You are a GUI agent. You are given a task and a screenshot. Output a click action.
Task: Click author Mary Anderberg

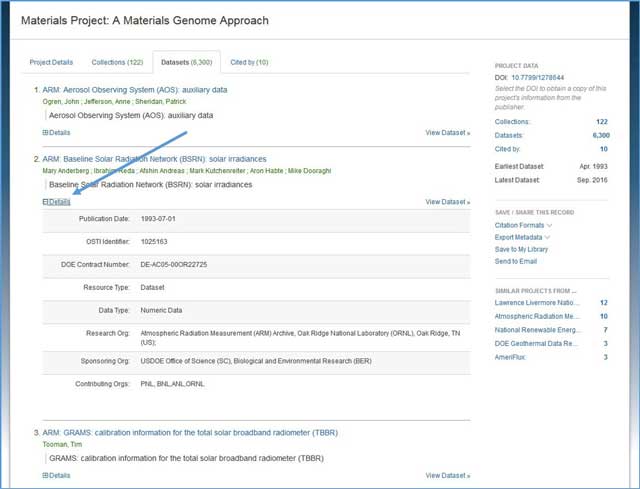click(65, 171)
